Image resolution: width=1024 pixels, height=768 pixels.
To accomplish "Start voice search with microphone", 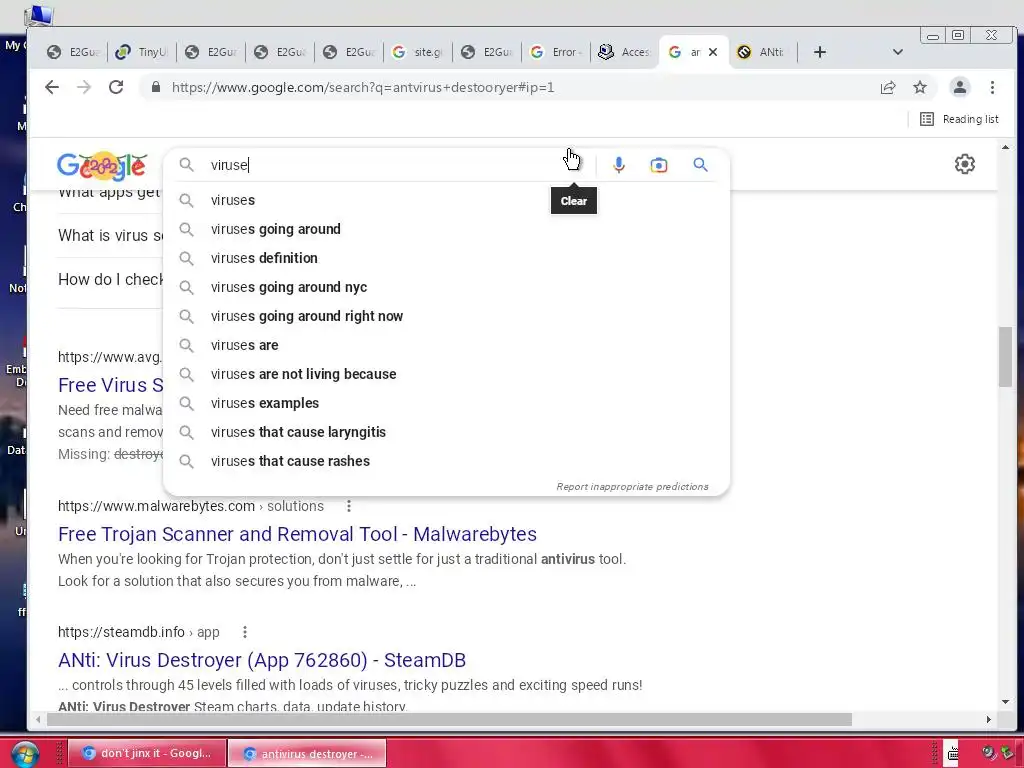I will [618, 165].
